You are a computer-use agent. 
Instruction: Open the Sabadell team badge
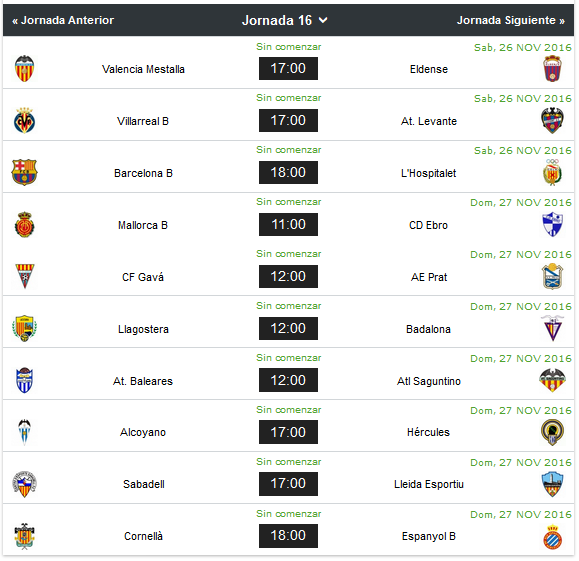click(x=24, y=484)
